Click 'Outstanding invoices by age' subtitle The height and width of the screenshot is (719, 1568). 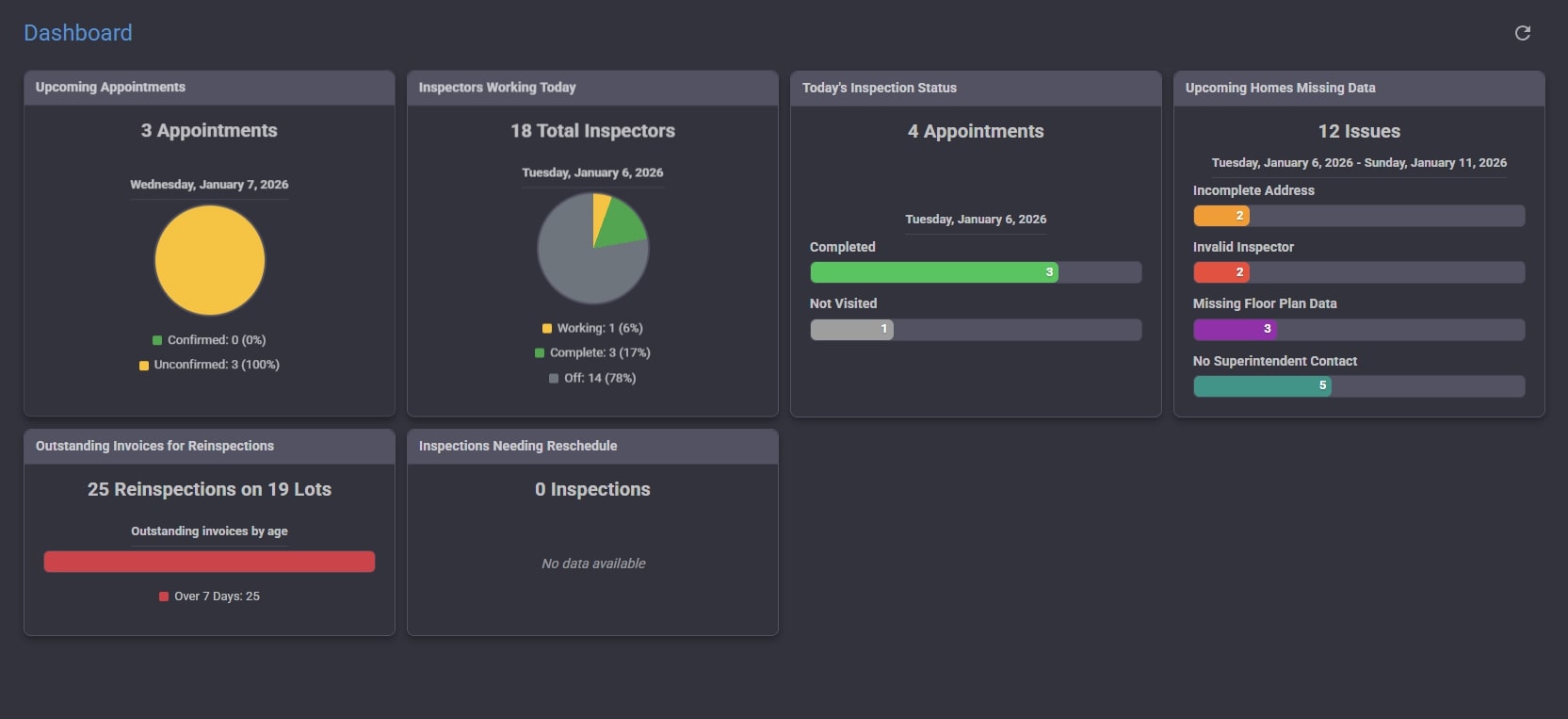[x=209, y=531]
